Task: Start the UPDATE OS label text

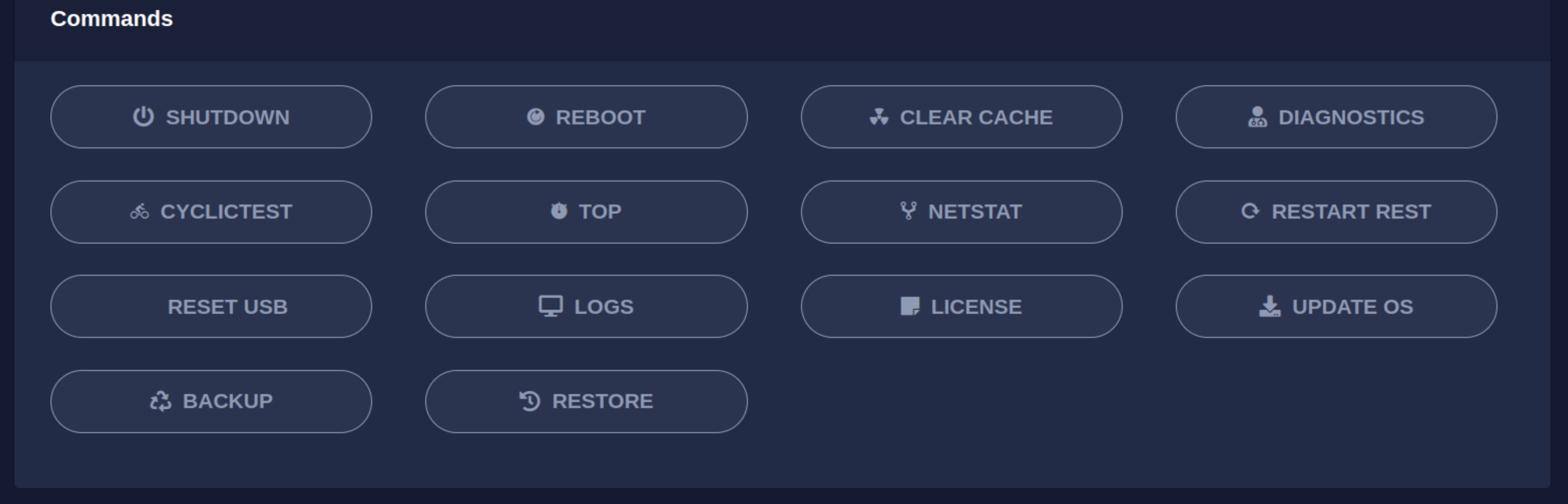Action: pos(1353,307)
